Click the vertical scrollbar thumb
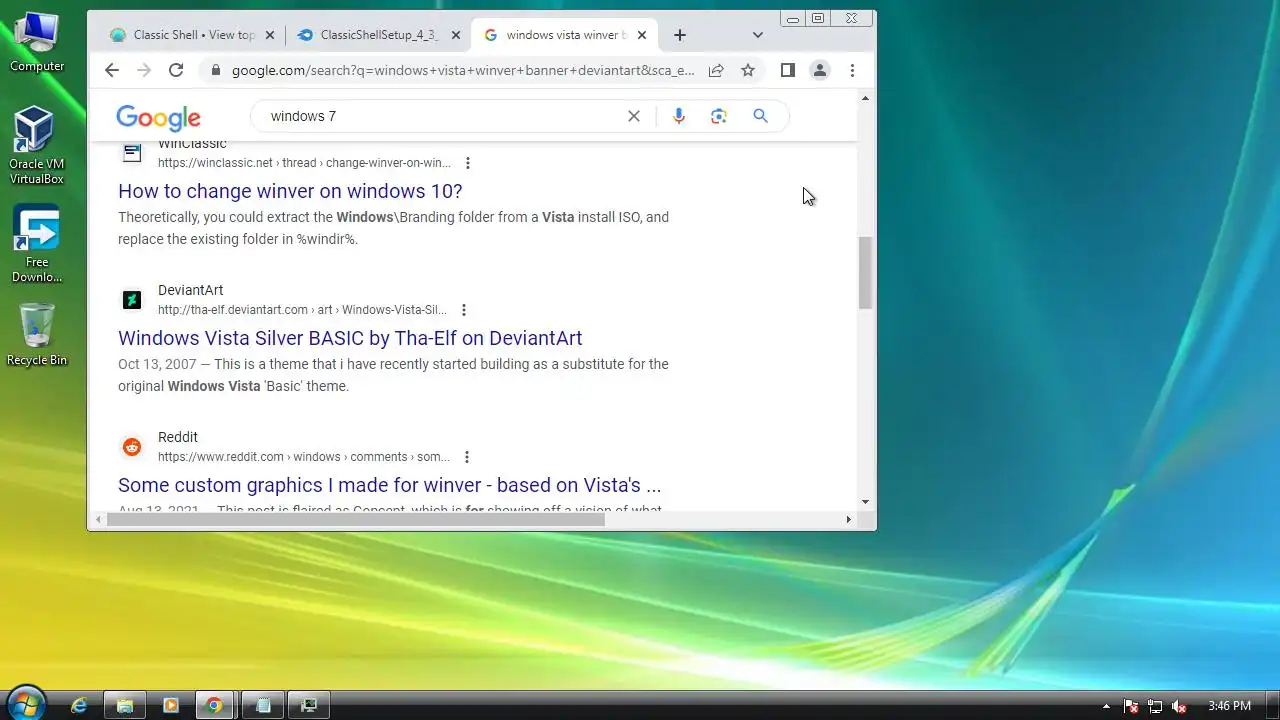This screenshot has height=720, width=1280. 865,273
